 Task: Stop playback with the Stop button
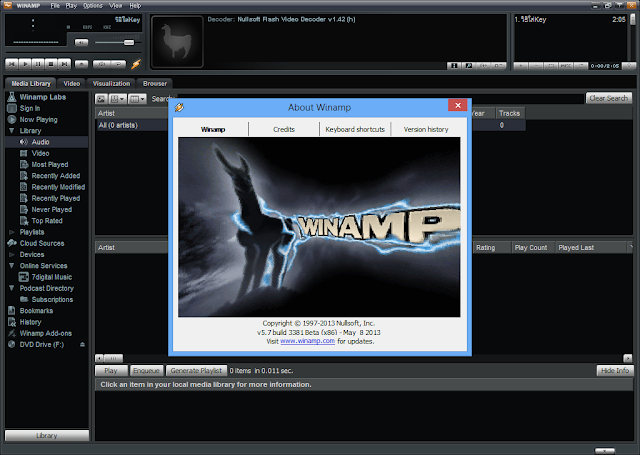point(51,64)
